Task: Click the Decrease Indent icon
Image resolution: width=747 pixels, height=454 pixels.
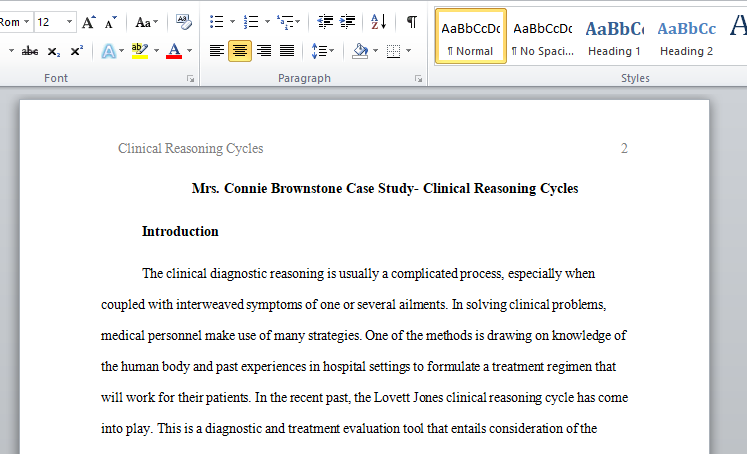Action: coord(325,22)
